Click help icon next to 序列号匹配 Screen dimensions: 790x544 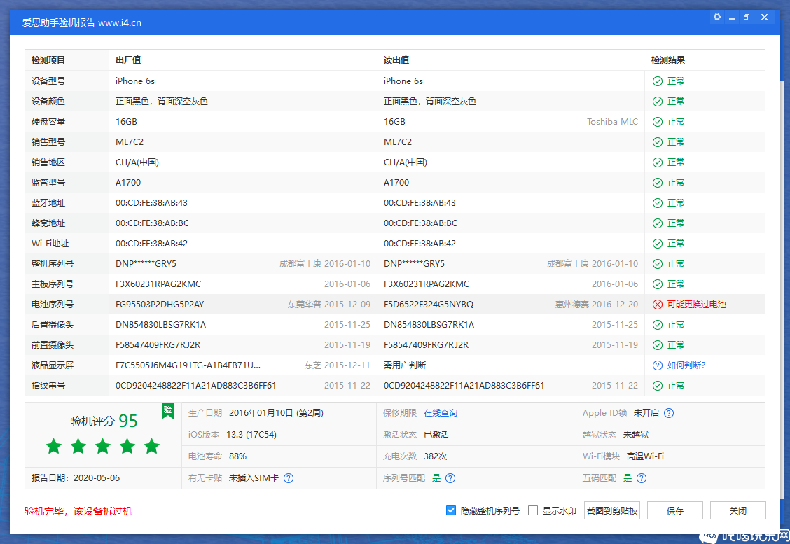(x=450, y=478)
